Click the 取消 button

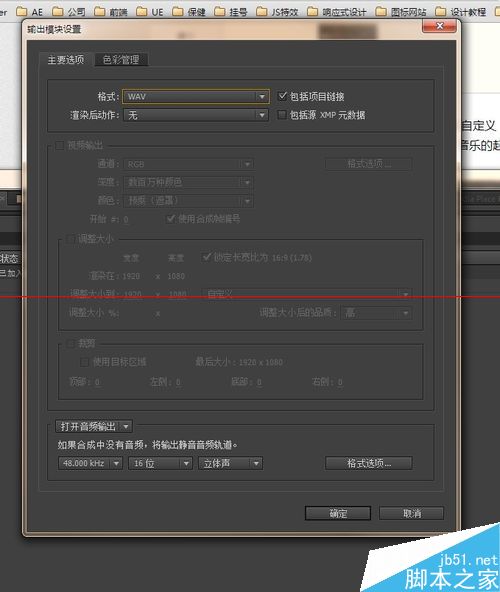pyautogui.click(x=412, y=513)
